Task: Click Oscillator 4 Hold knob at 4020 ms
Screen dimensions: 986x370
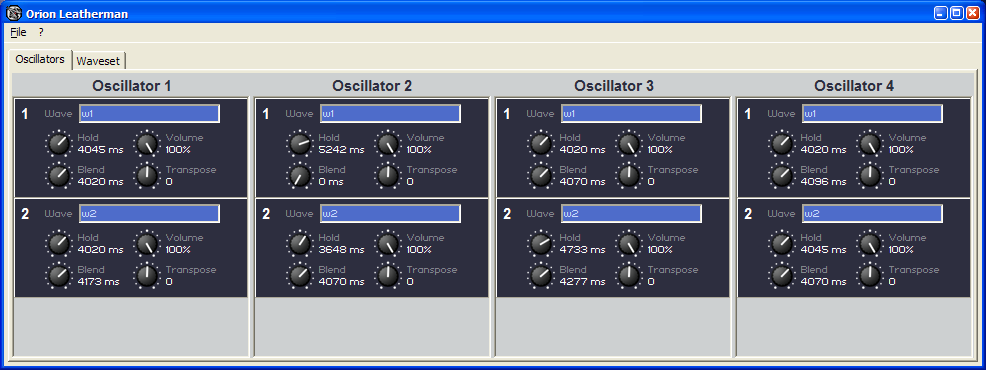Action: click(782, 144)
